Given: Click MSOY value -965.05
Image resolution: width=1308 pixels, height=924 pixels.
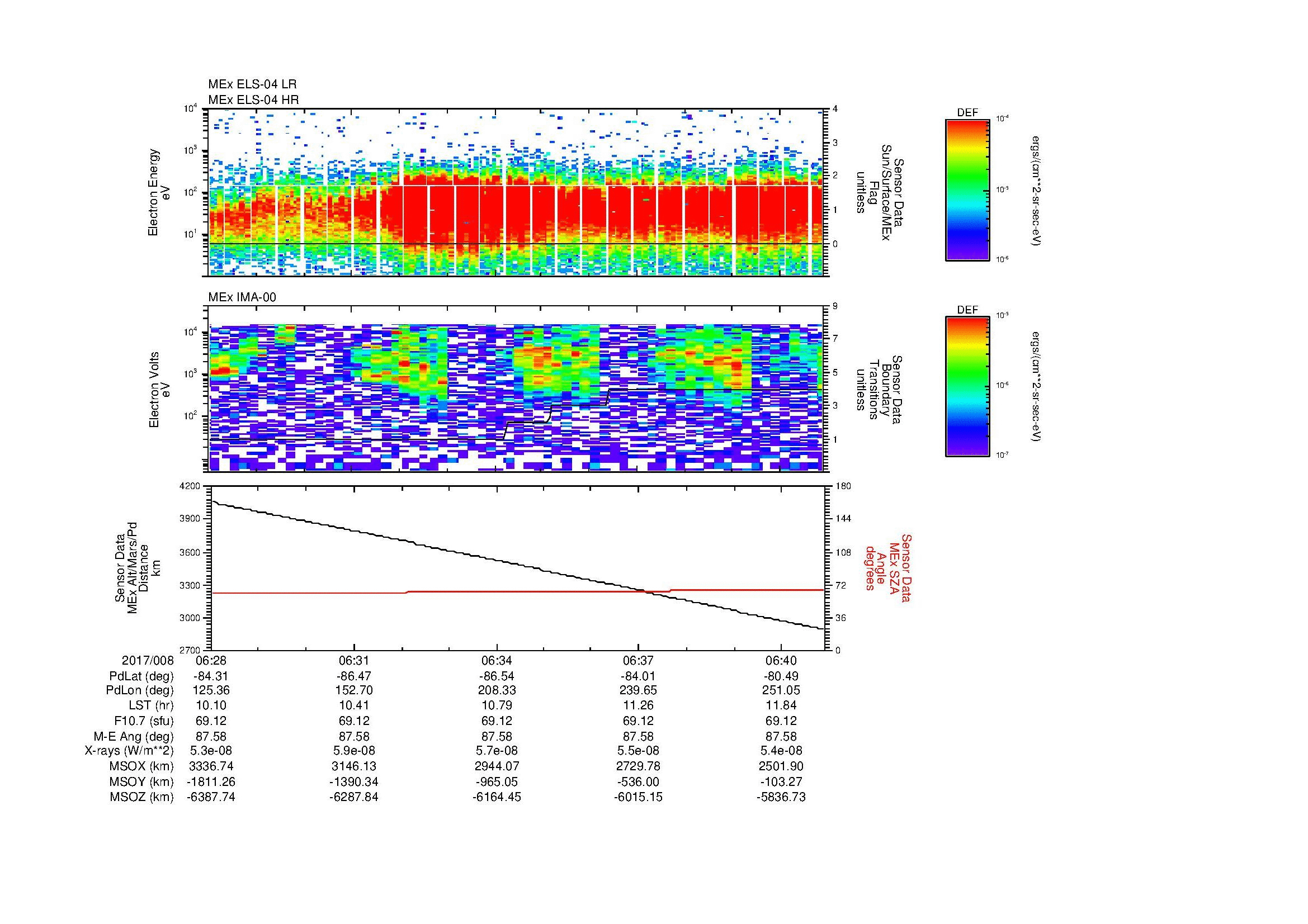Looking at the screenshot, I should [x=497, y=781].
